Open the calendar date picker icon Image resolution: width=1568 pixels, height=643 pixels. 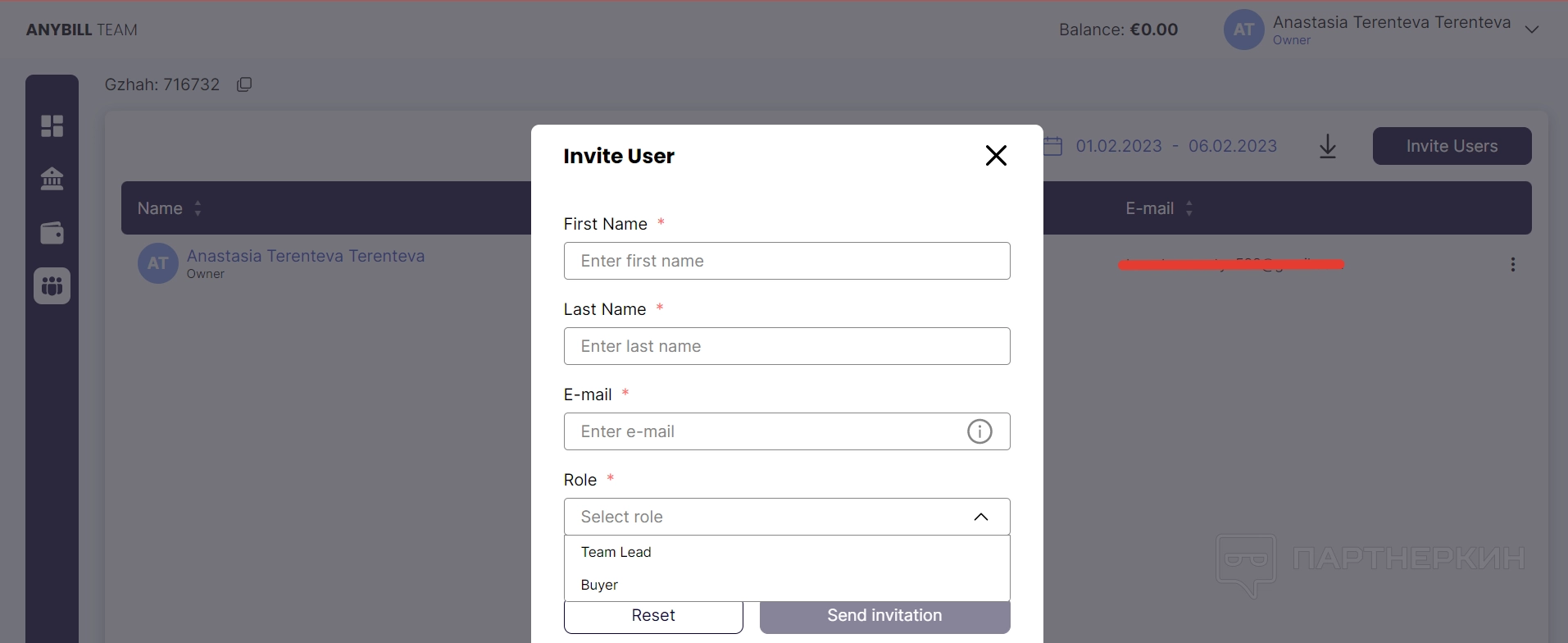coord(1053,146)
